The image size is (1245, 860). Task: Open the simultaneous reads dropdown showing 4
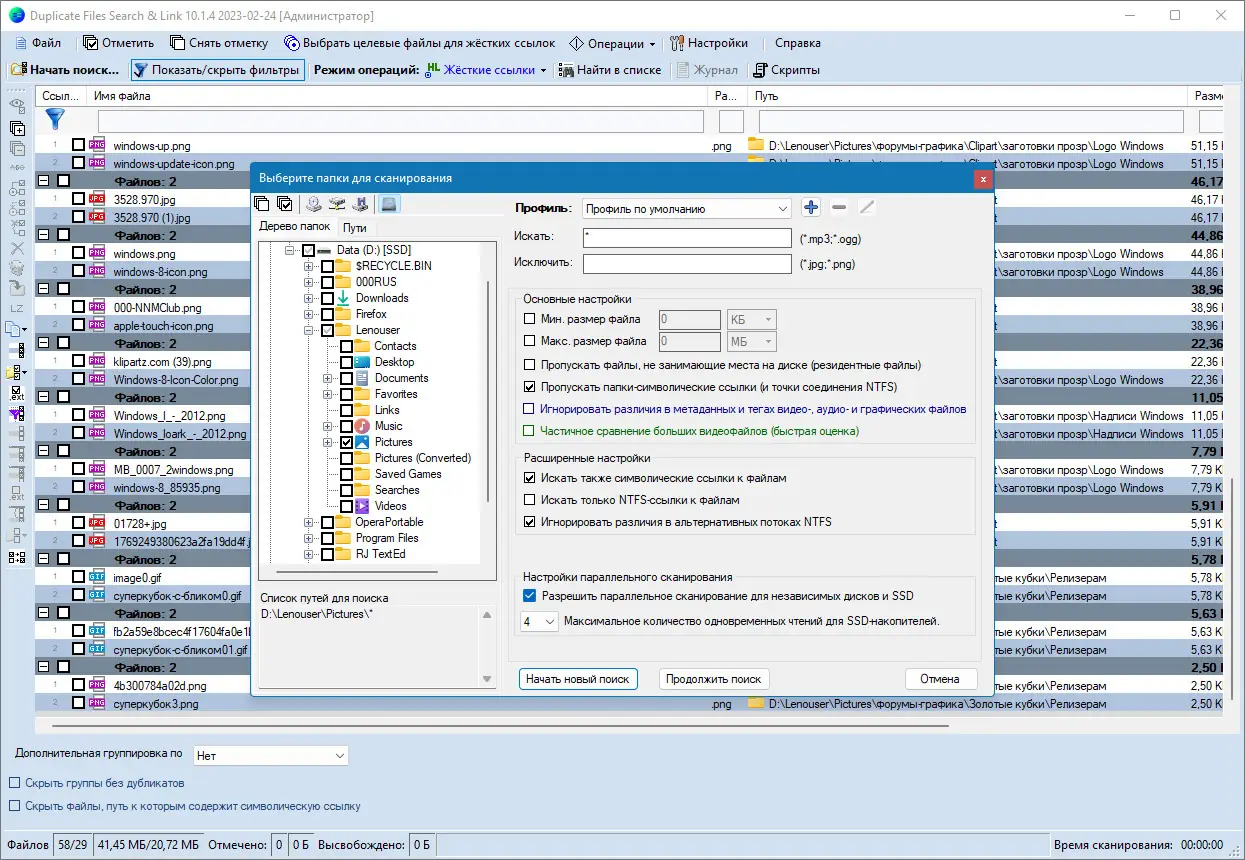(539, 622)
